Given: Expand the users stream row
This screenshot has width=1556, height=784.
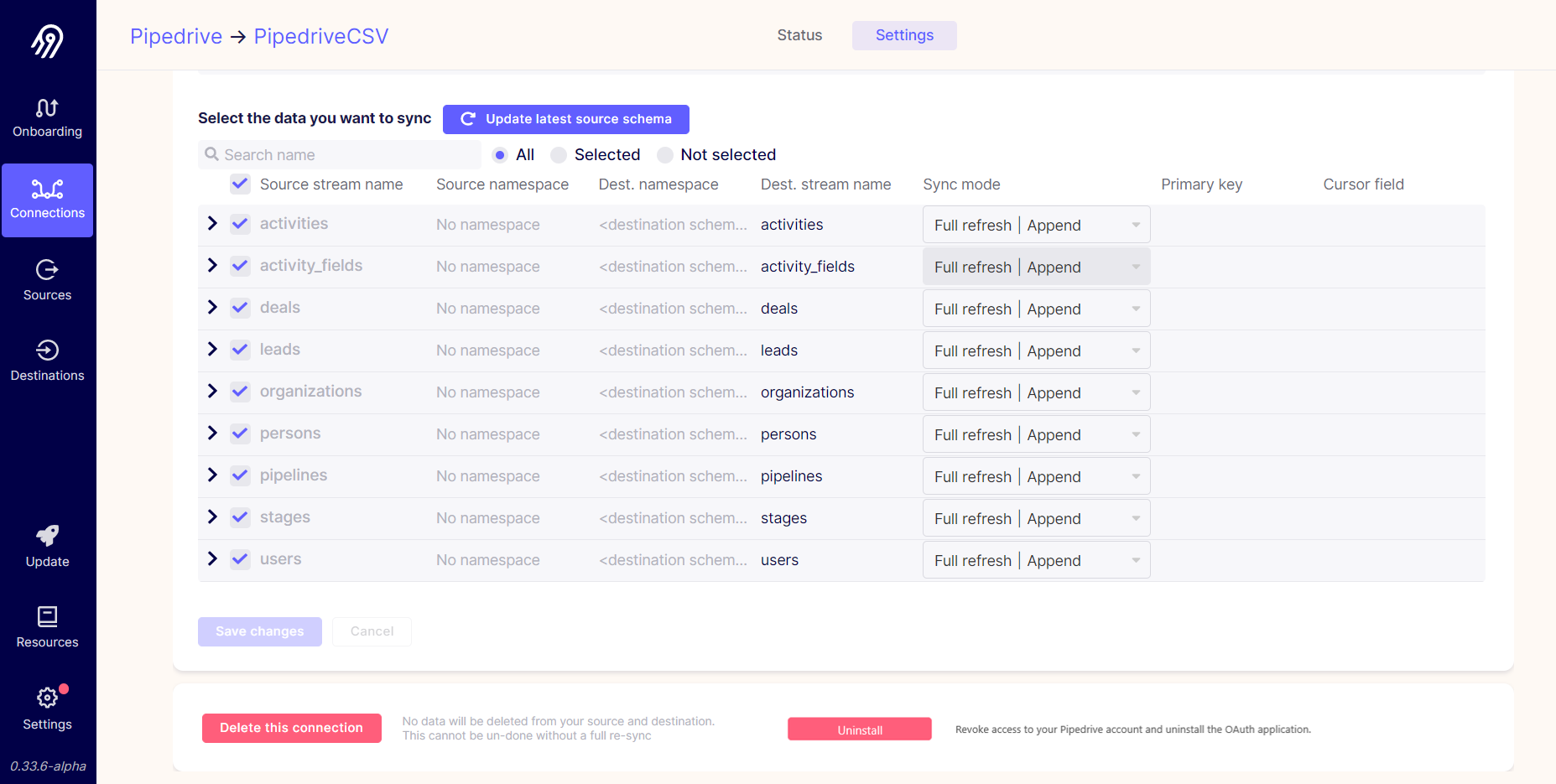Looking at the screenshot, I should pos(212,559).
